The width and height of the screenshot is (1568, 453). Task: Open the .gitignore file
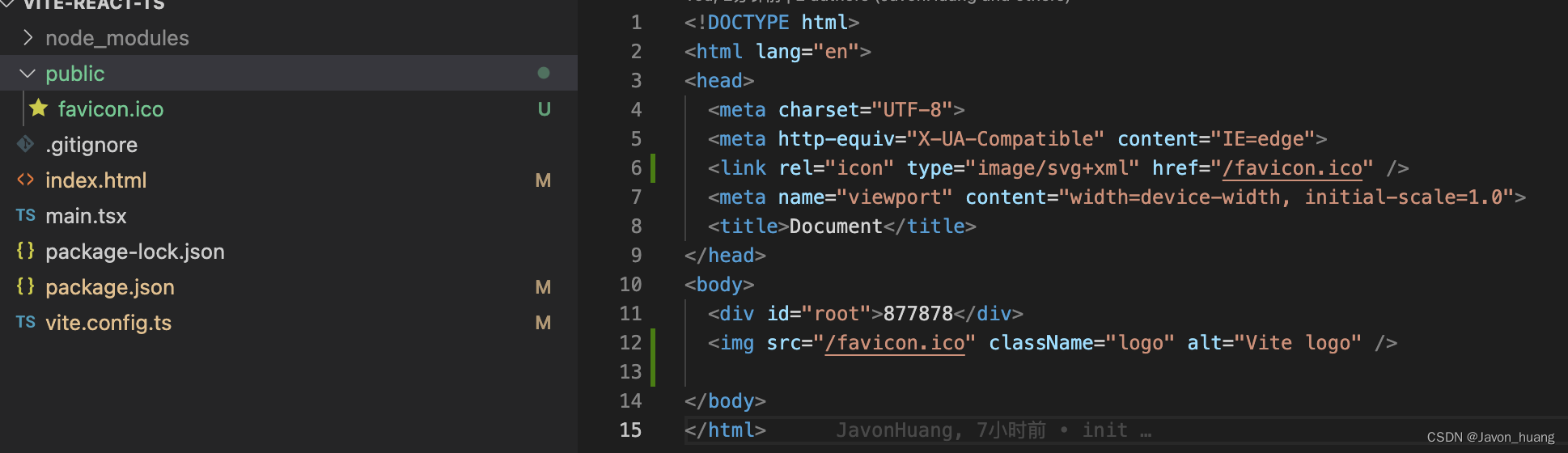tap(91, 145)
